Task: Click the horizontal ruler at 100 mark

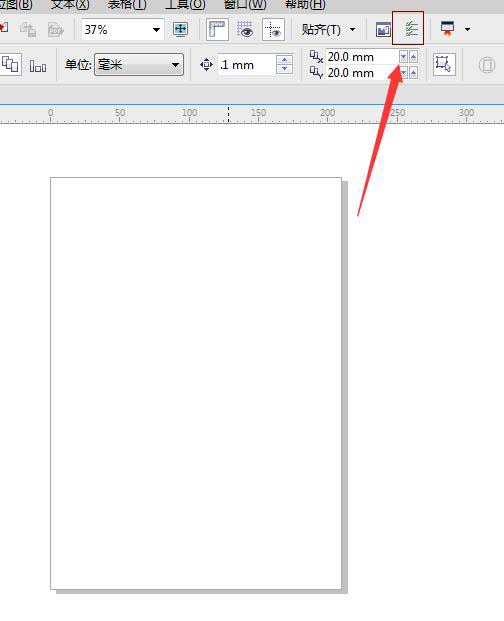Action: 189,114
